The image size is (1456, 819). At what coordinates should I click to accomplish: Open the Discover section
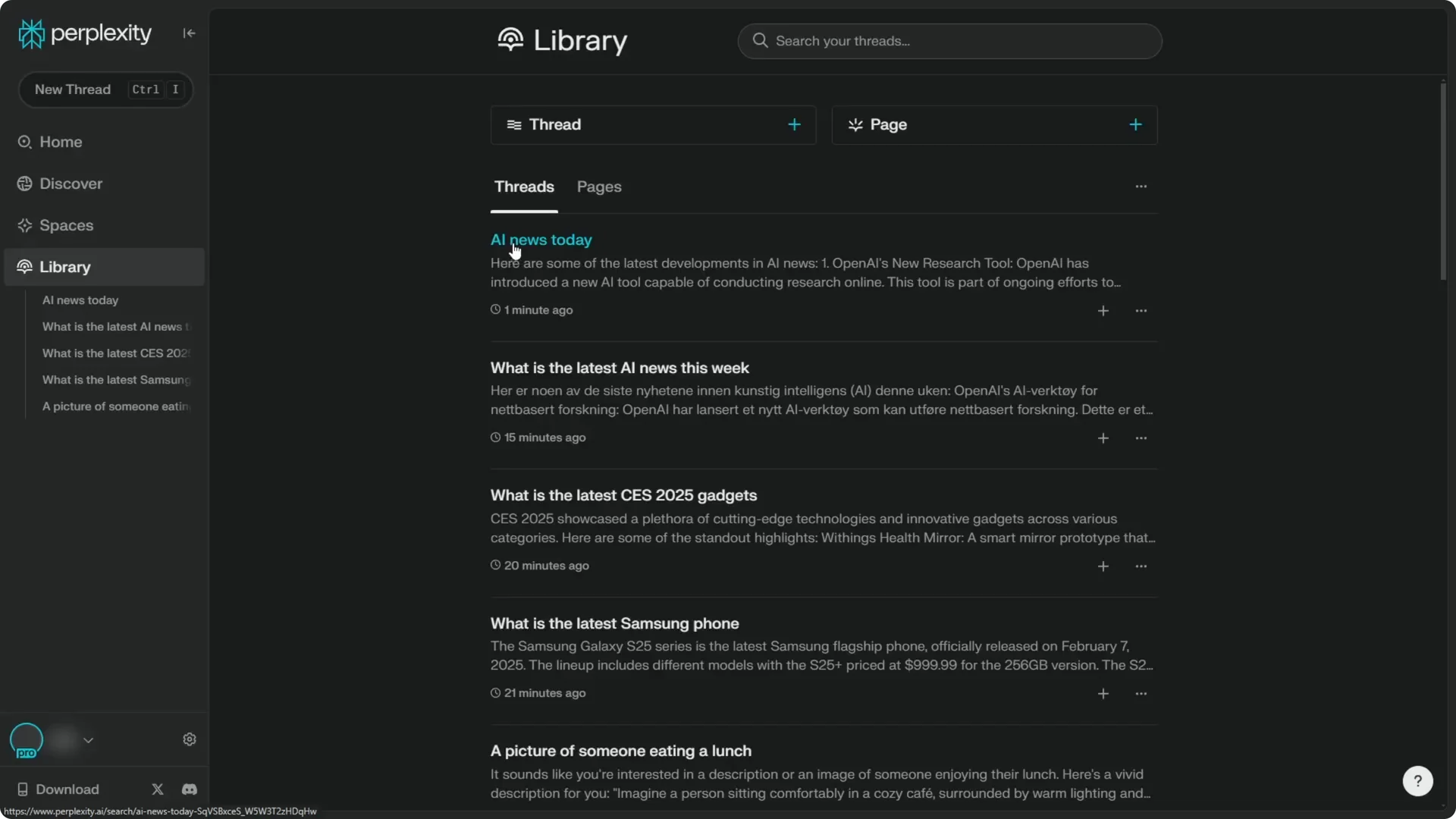pos(70,183)
